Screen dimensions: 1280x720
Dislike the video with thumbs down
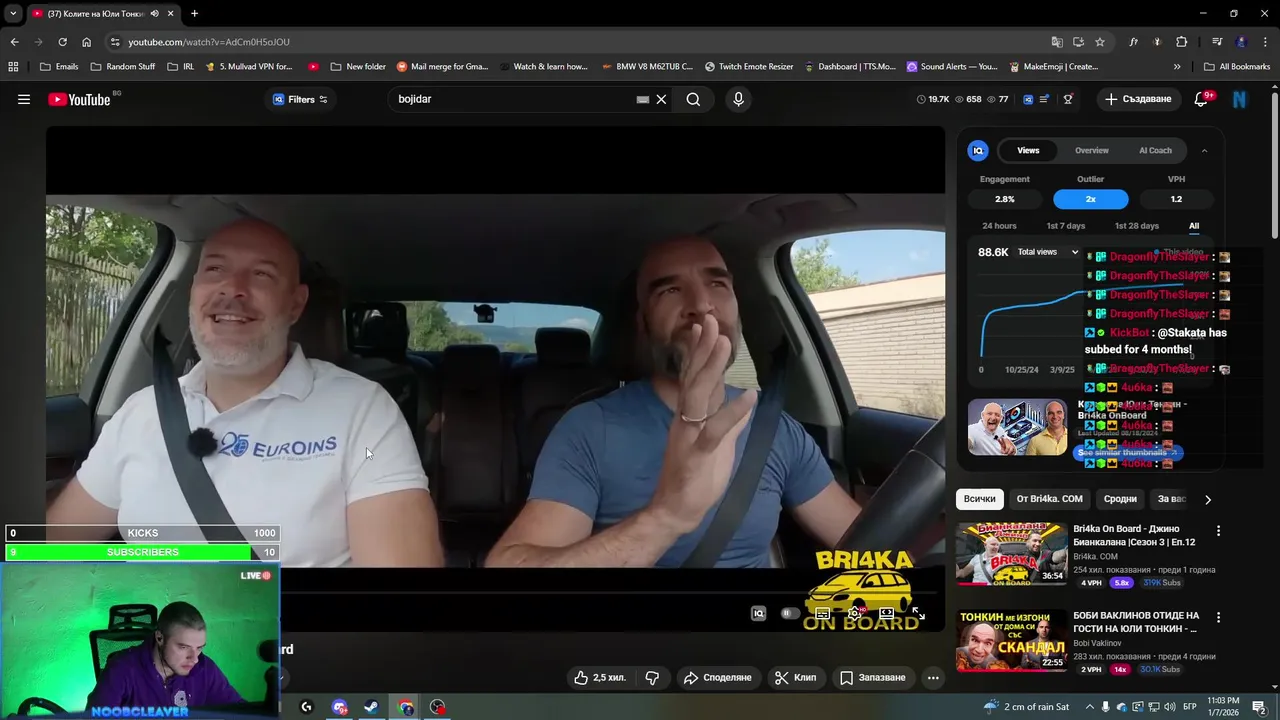click(652, 677)
